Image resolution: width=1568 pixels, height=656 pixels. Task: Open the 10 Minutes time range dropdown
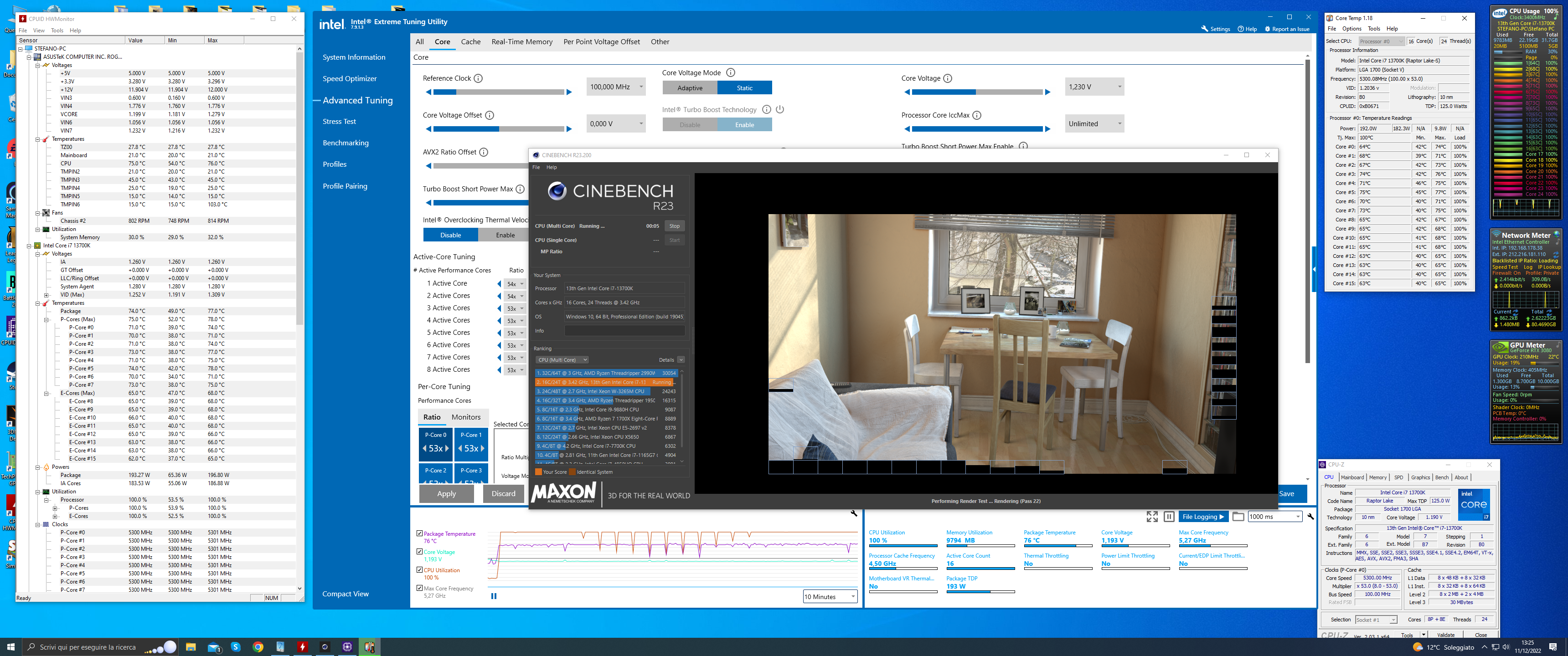[x=830, y=597]
